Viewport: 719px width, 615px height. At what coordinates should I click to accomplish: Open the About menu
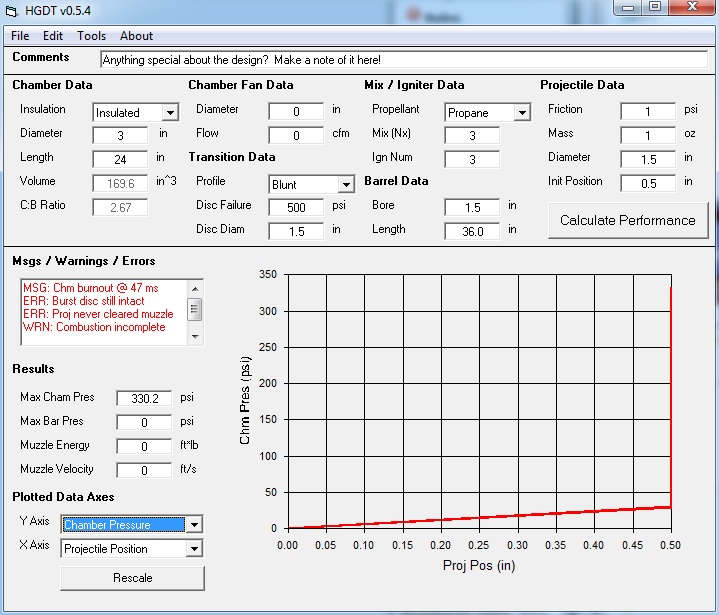[x=137, y=35]
